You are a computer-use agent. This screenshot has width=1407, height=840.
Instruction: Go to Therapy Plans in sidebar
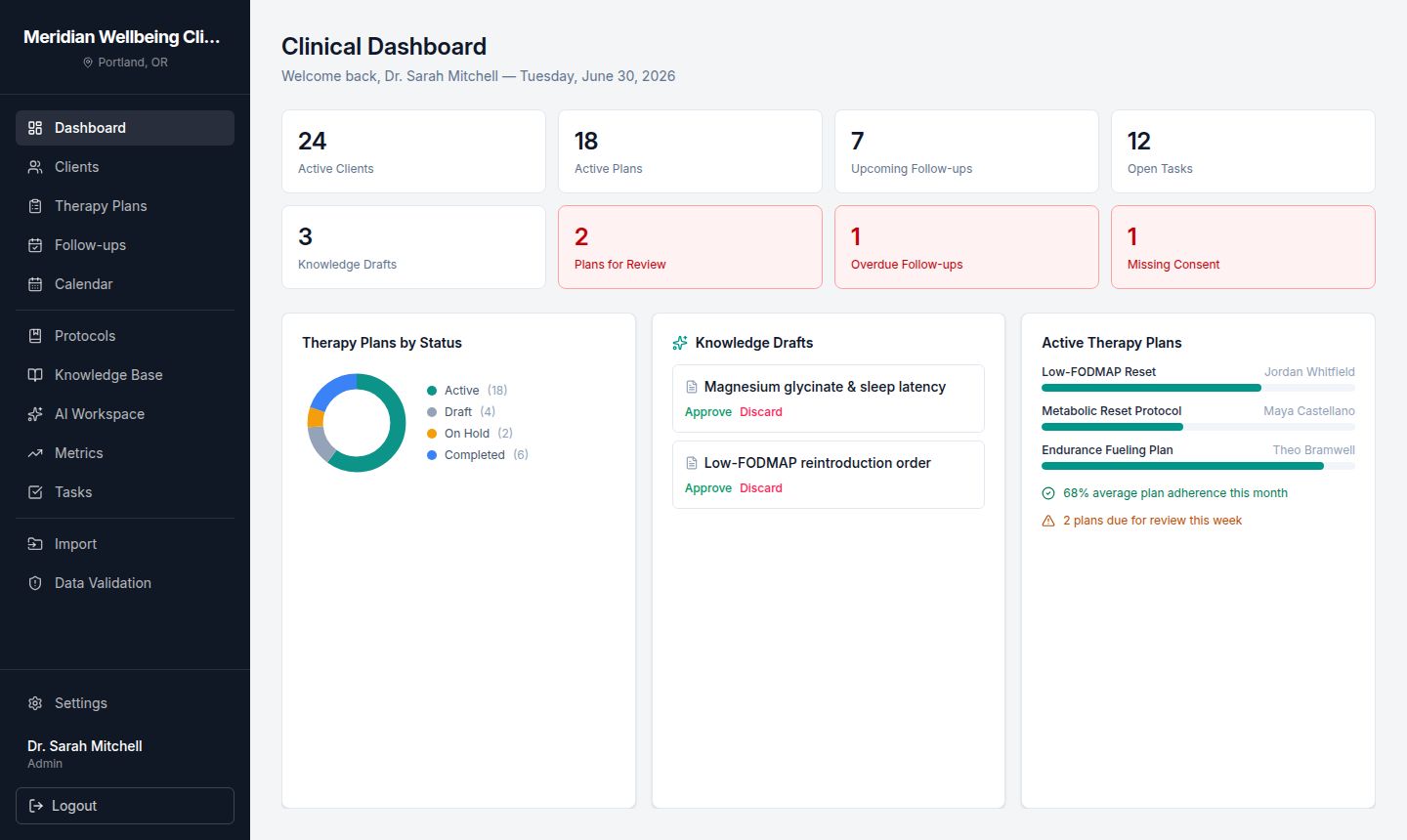pos(125,206)
